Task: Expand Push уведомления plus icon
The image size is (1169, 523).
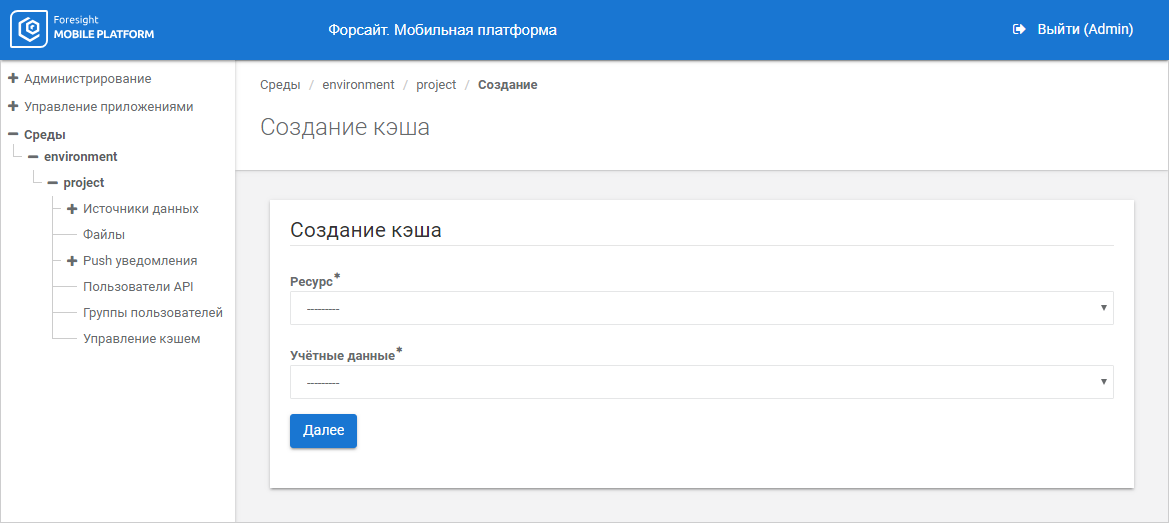Action: point(72,261)
